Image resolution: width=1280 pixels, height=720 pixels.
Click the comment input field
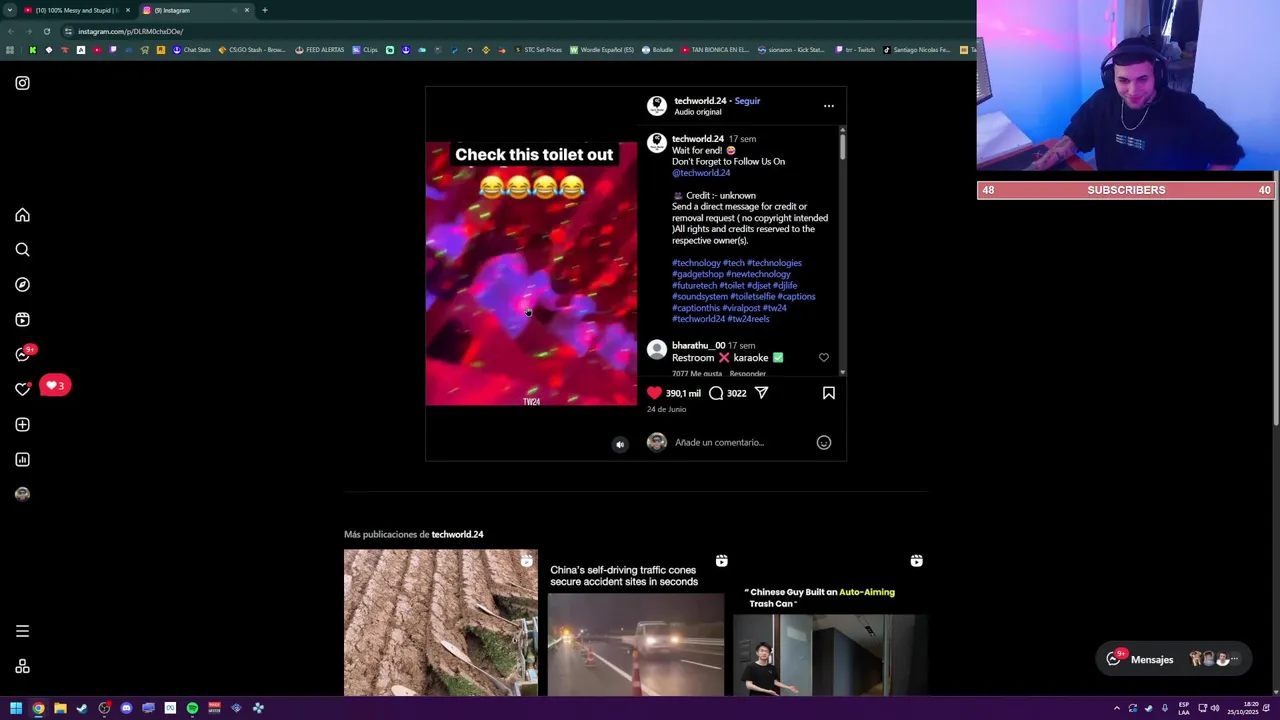click(x=740, y=442)
